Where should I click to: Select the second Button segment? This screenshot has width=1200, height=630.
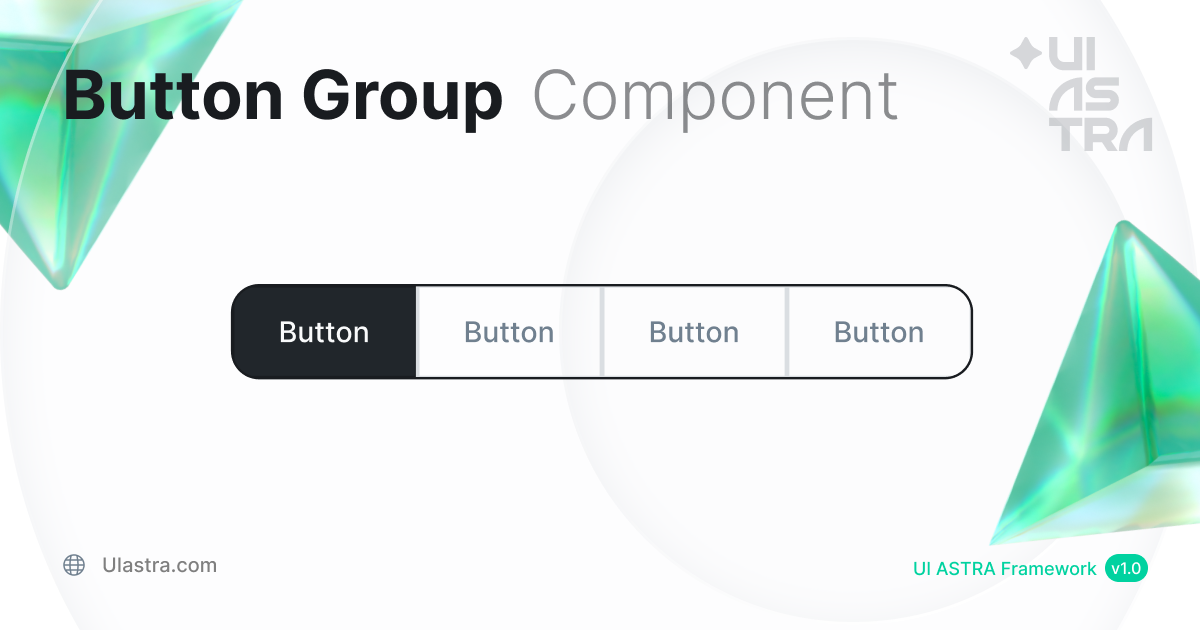(509, 332)
